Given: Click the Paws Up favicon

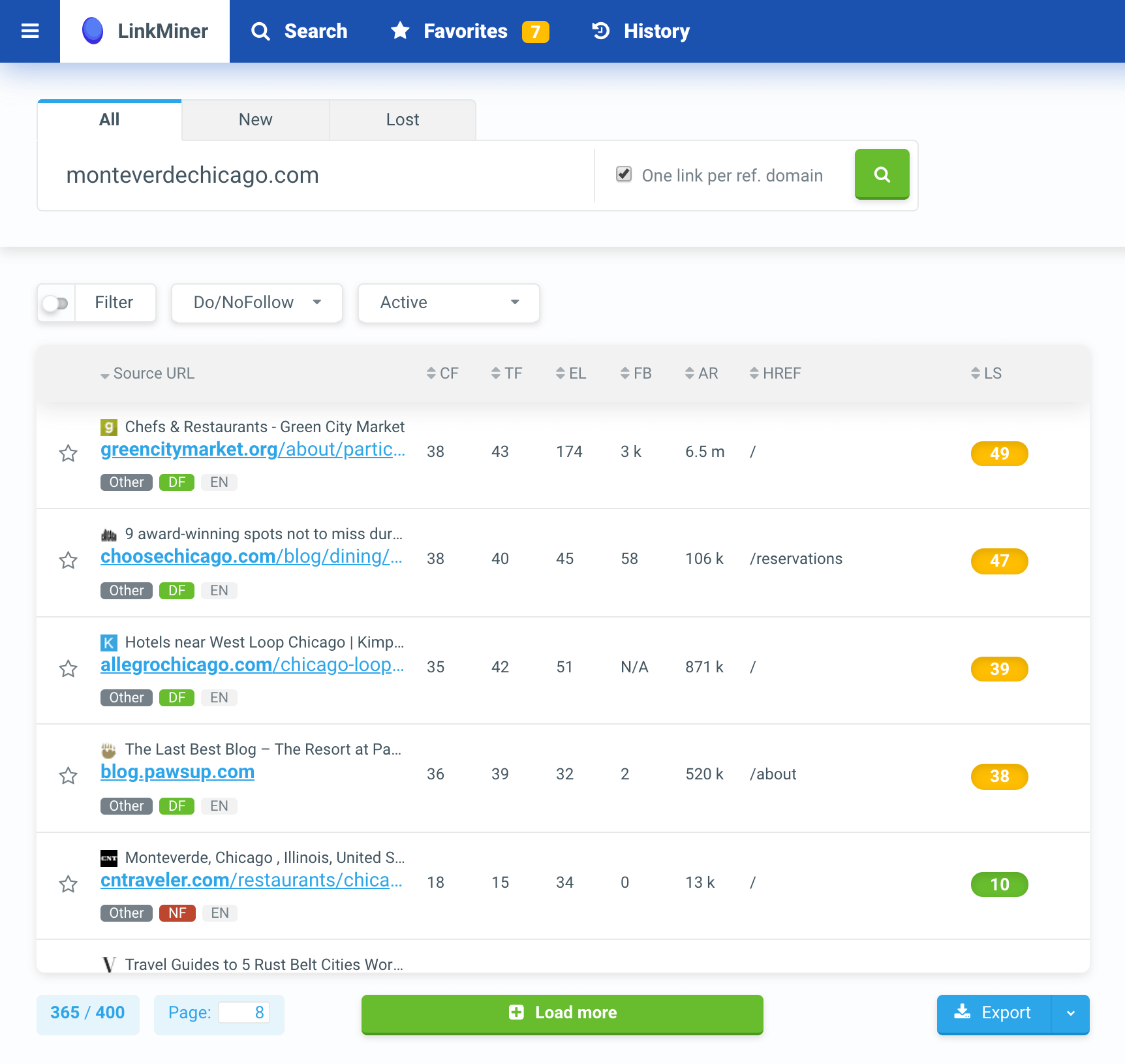Looking at the screenshot, I should click(109, 750).
